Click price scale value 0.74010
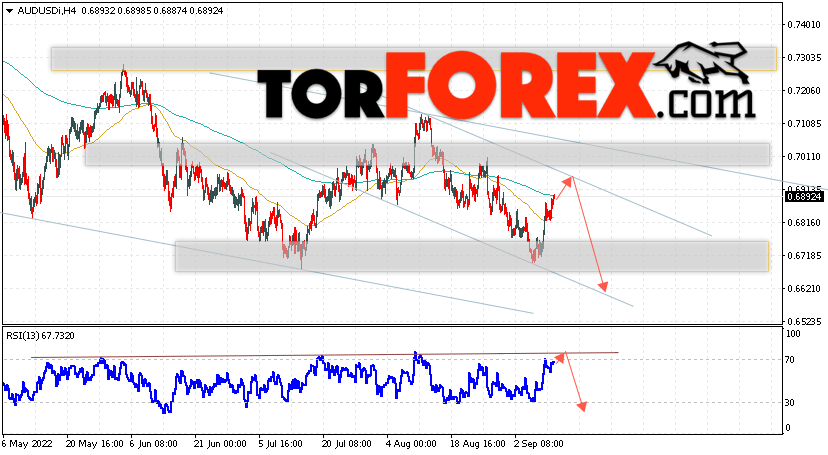 tap(804, 25)
